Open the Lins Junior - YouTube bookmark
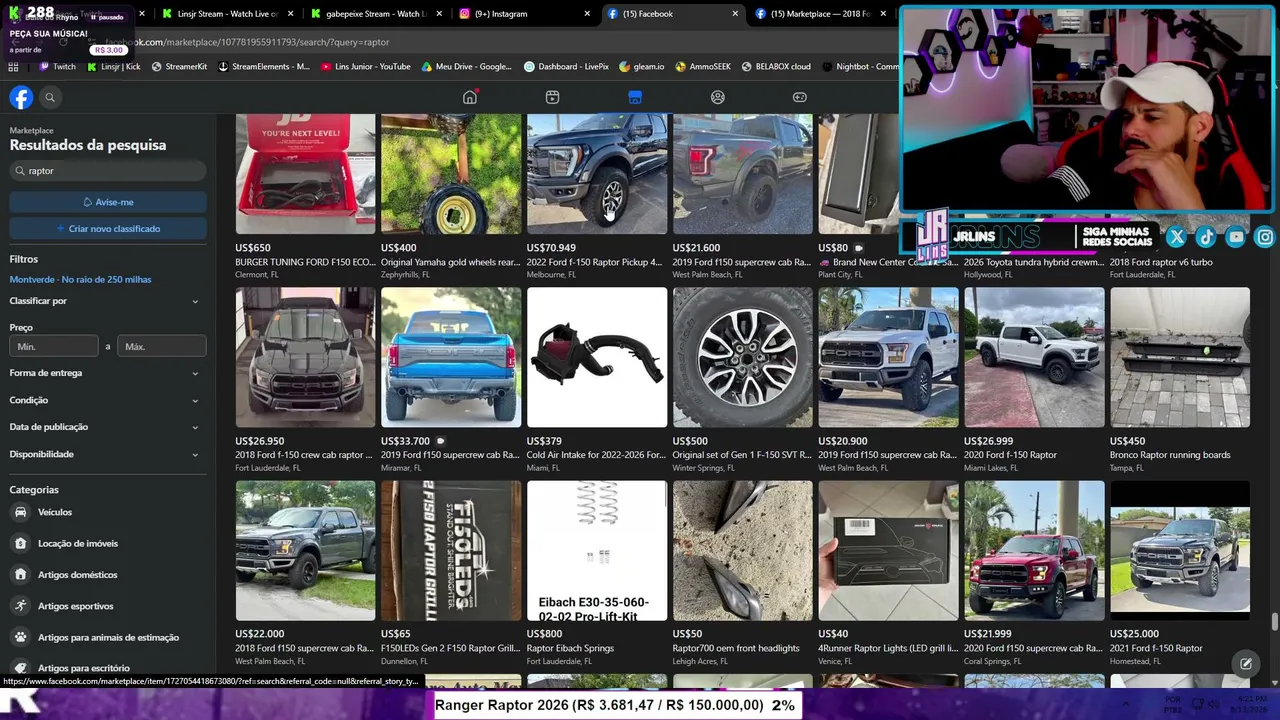1280x720 pixels. tap(365, 67)
